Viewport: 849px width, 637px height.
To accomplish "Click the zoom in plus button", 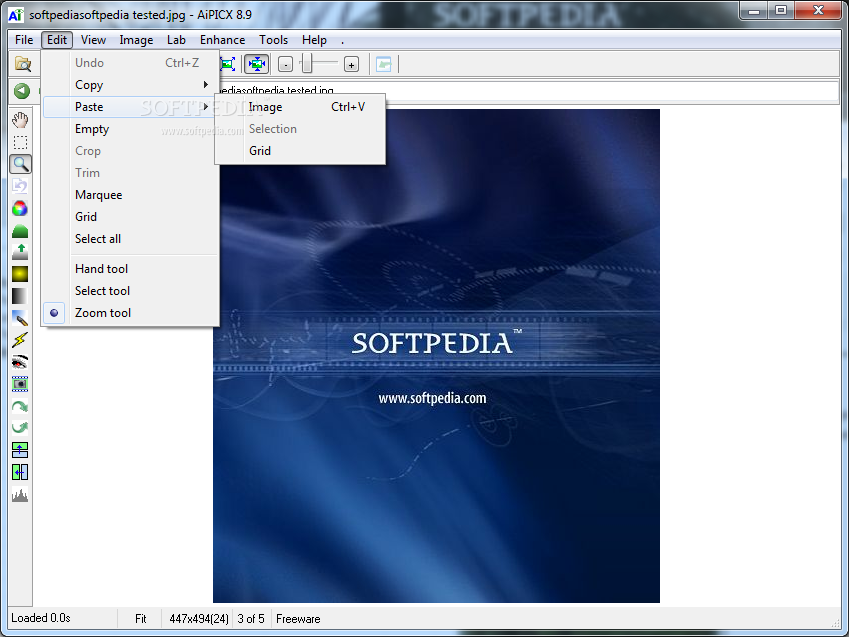I will pos(351,64).
